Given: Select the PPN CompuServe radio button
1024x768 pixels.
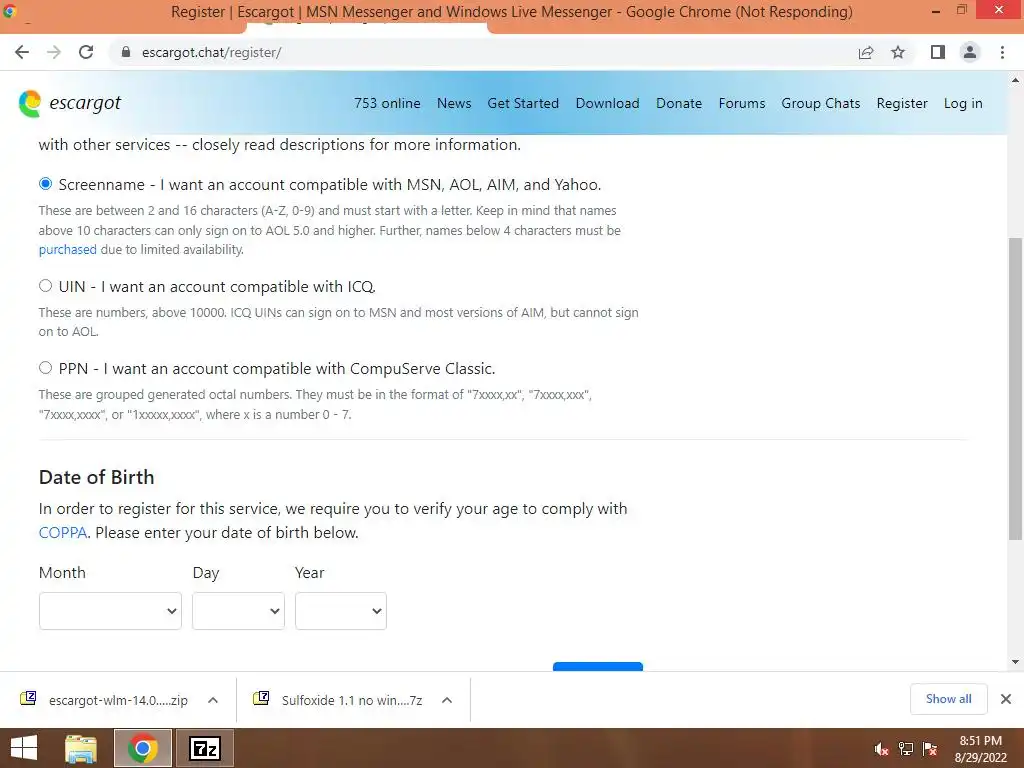Looking at the screenshot, I should coord(45,368).
